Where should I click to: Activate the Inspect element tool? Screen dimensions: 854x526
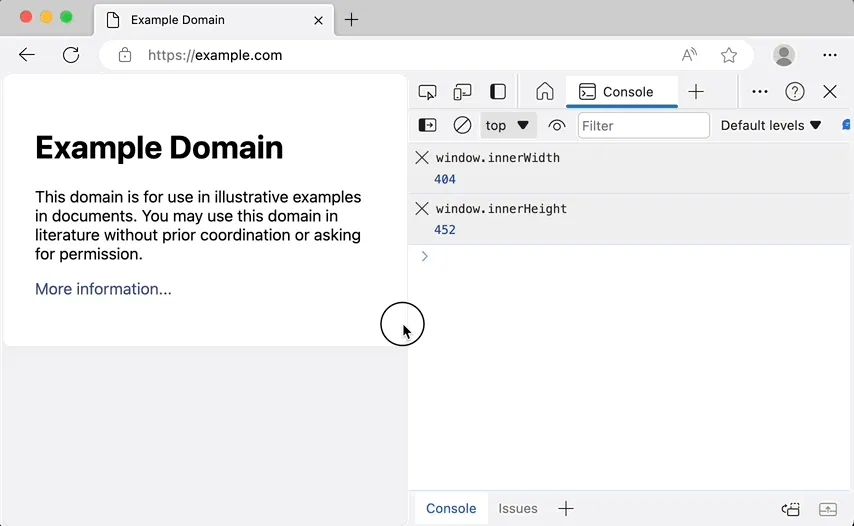click(x=428, y=92)
